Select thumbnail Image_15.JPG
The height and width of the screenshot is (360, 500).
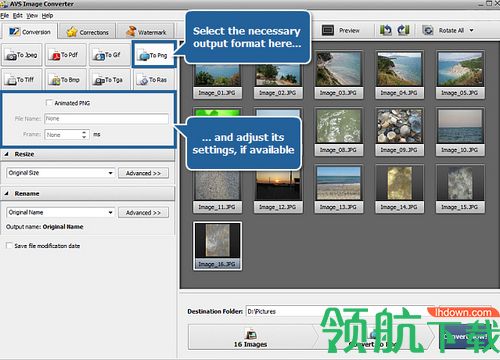click(460, 189)
